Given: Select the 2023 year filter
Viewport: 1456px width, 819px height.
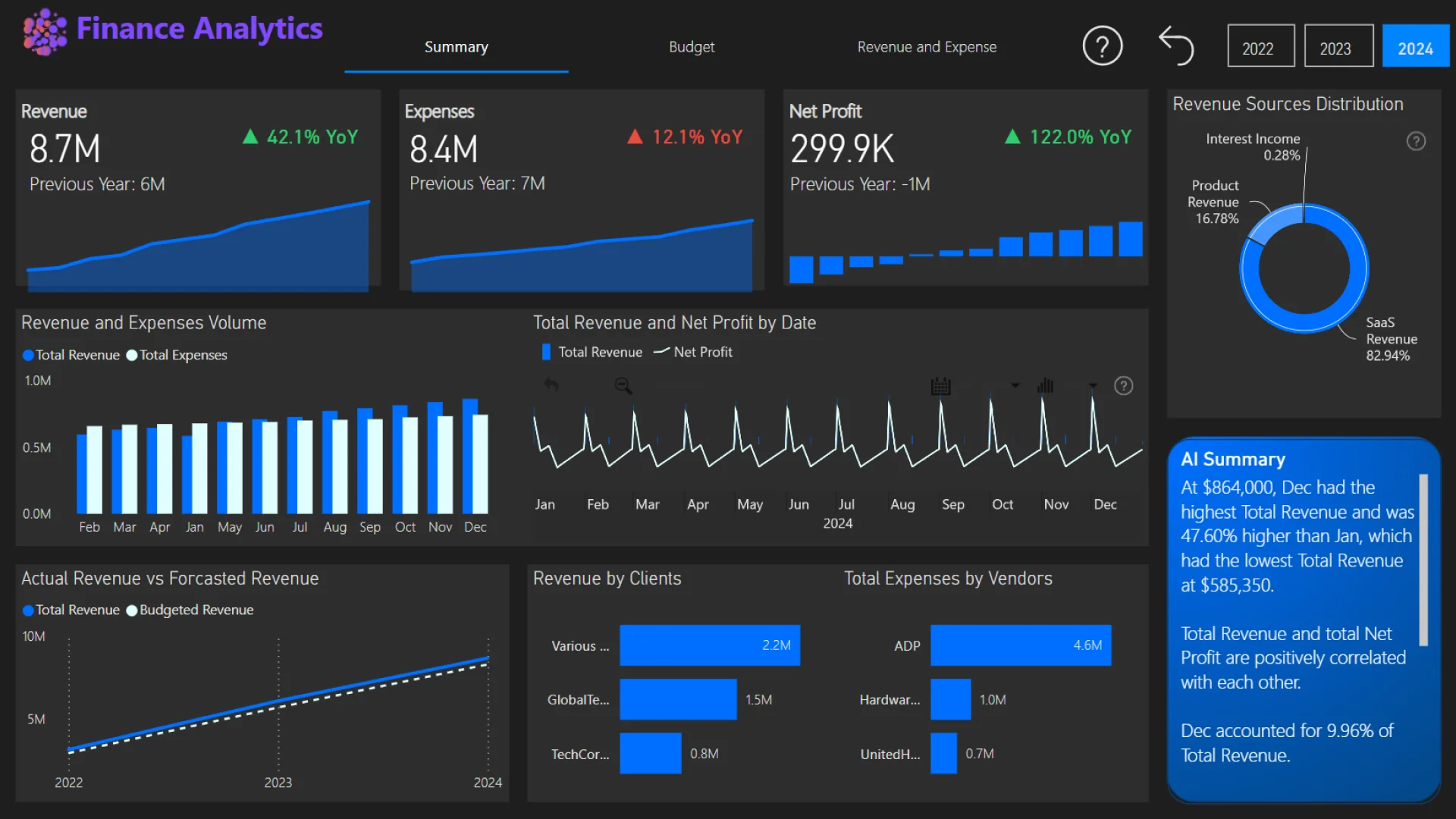Looking at the screenshot, I should tap(1338, 47).
